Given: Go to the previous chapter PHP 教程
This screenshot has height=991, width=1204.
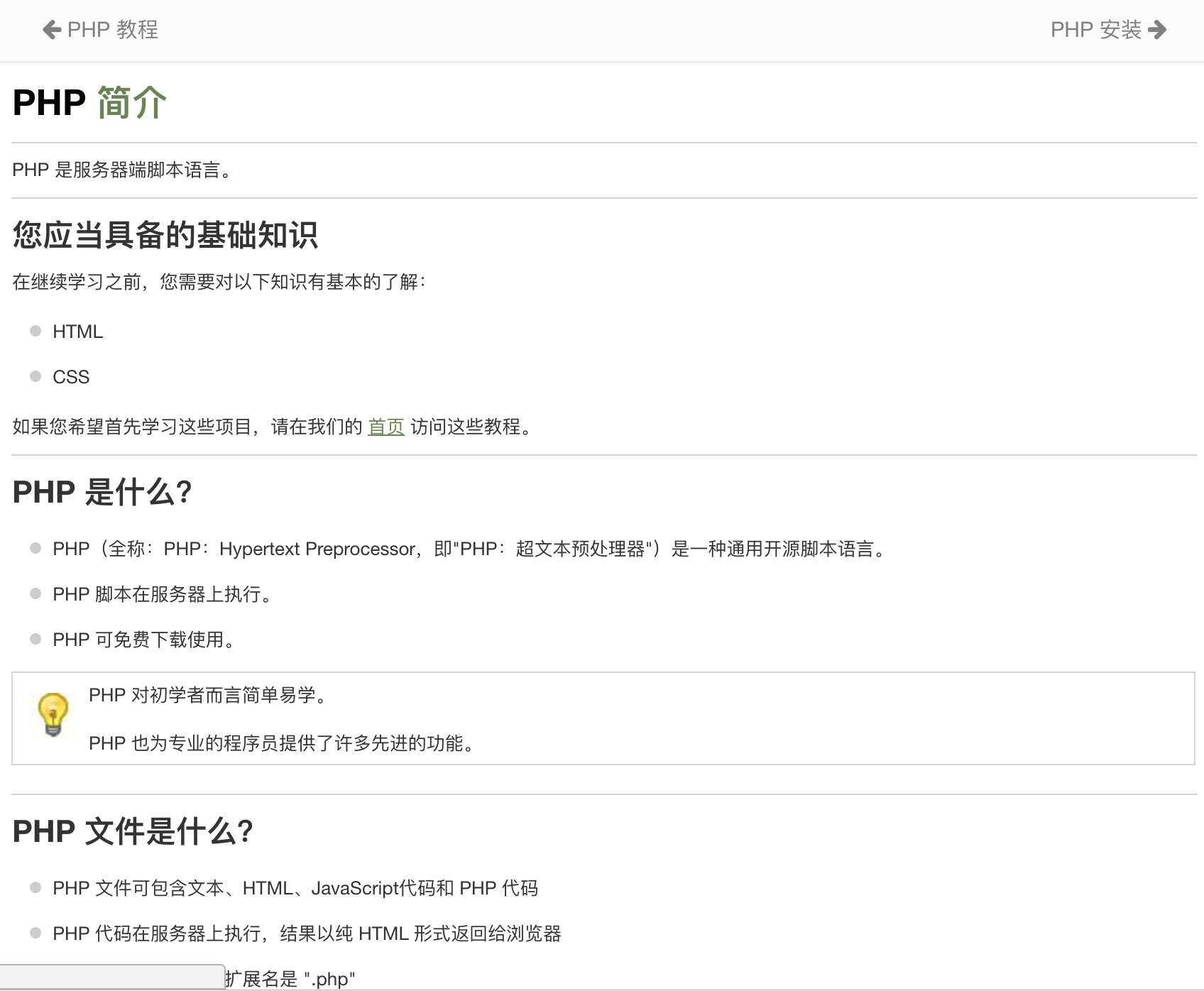Looking at the screenshot, I should (112, 30).
